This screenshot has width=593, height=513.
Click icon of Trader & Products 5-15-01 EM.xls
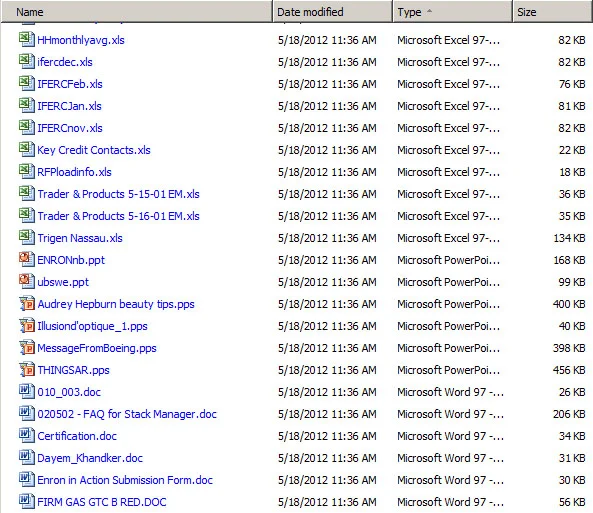[26, 193]
